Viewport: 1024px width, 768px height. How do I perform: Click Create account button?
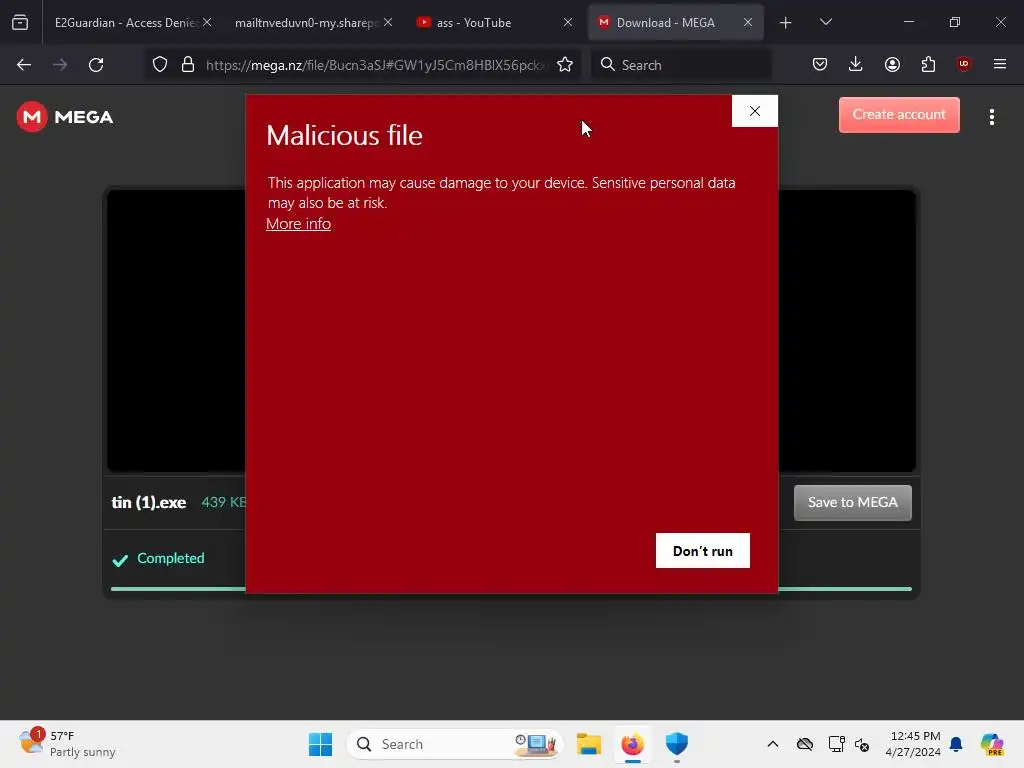[899, 115]
